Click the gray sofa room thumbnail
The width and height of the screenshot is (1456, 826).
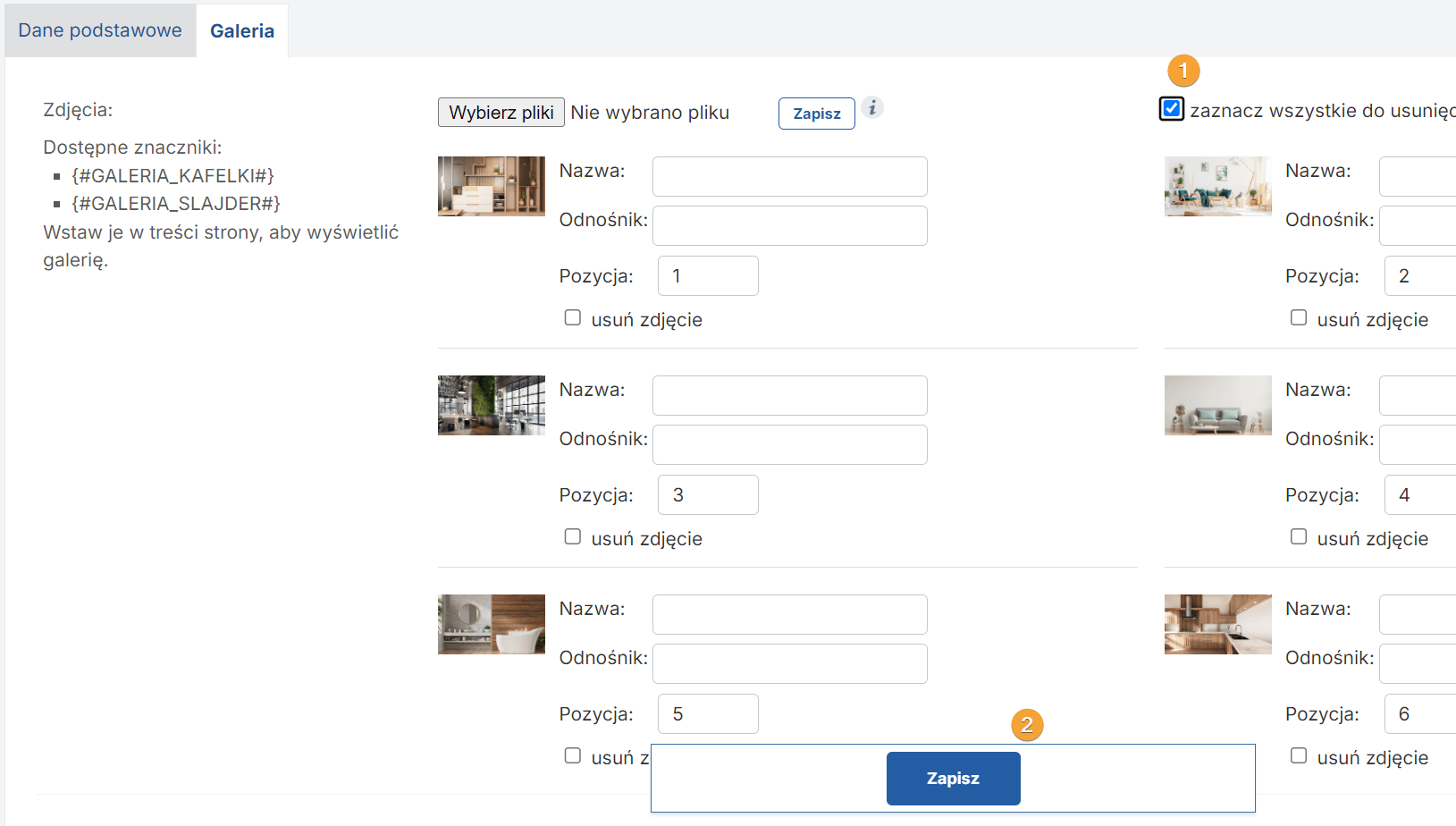(x=1217, y=405)
